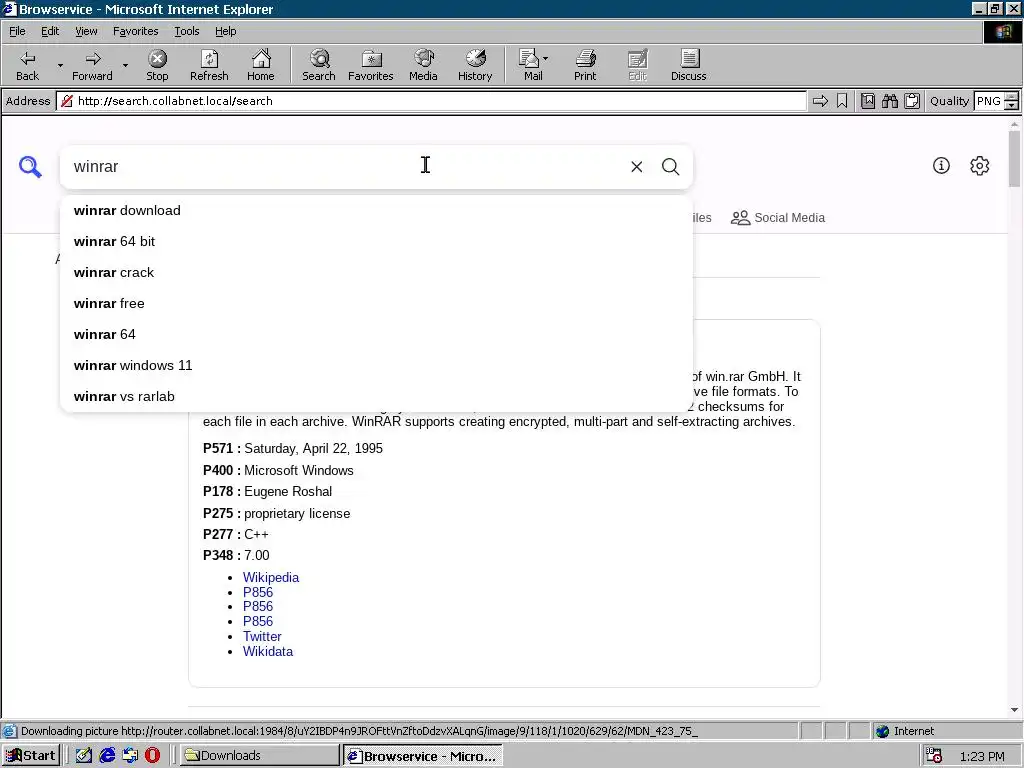
Task: Click the 1:23 PM taskbar clock
Action: coord(982,756)
